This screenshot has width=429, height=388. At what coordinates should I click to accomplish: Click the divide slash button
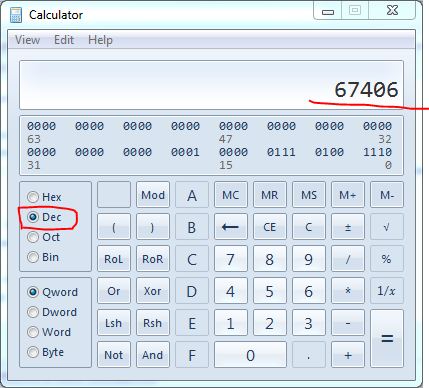[x=348, y=259]
